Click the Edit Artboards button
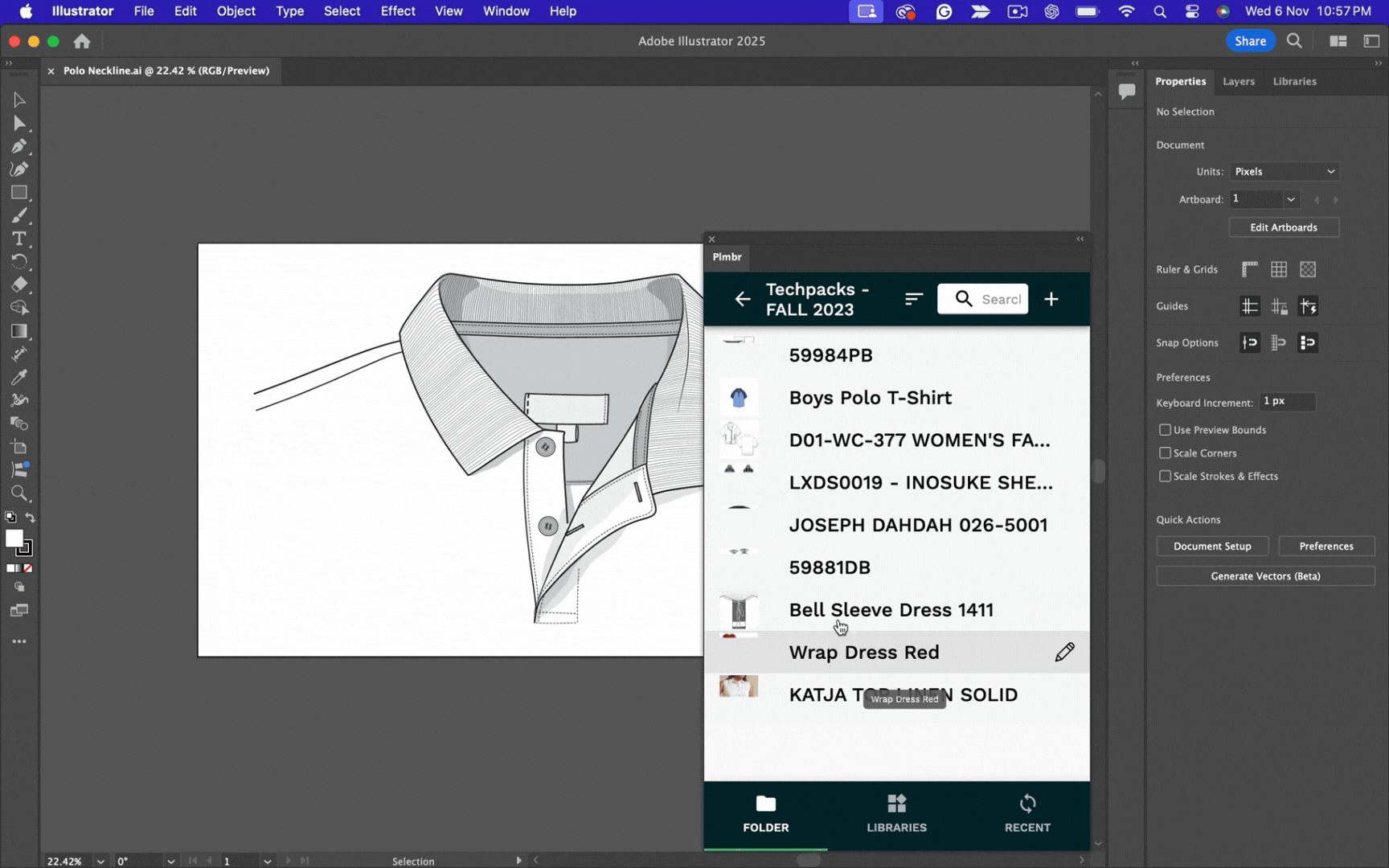 point(1284,227)
